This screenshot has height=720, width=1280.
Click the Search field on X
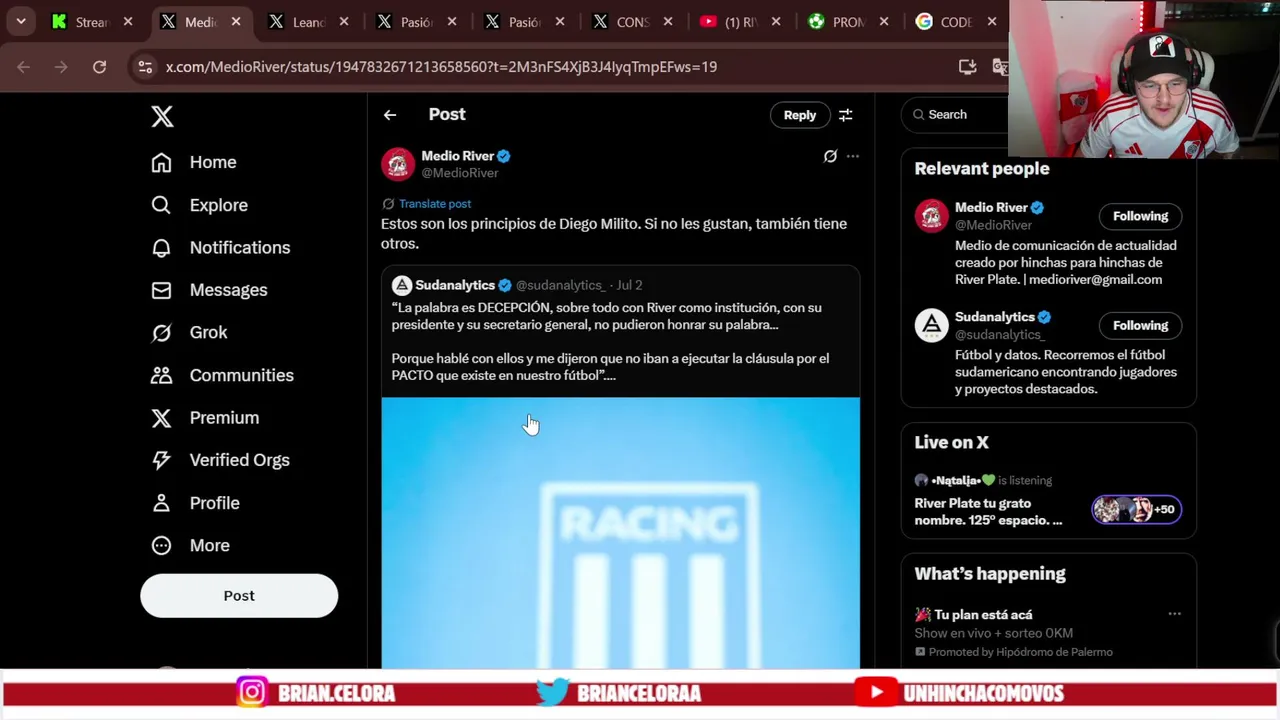955,115
